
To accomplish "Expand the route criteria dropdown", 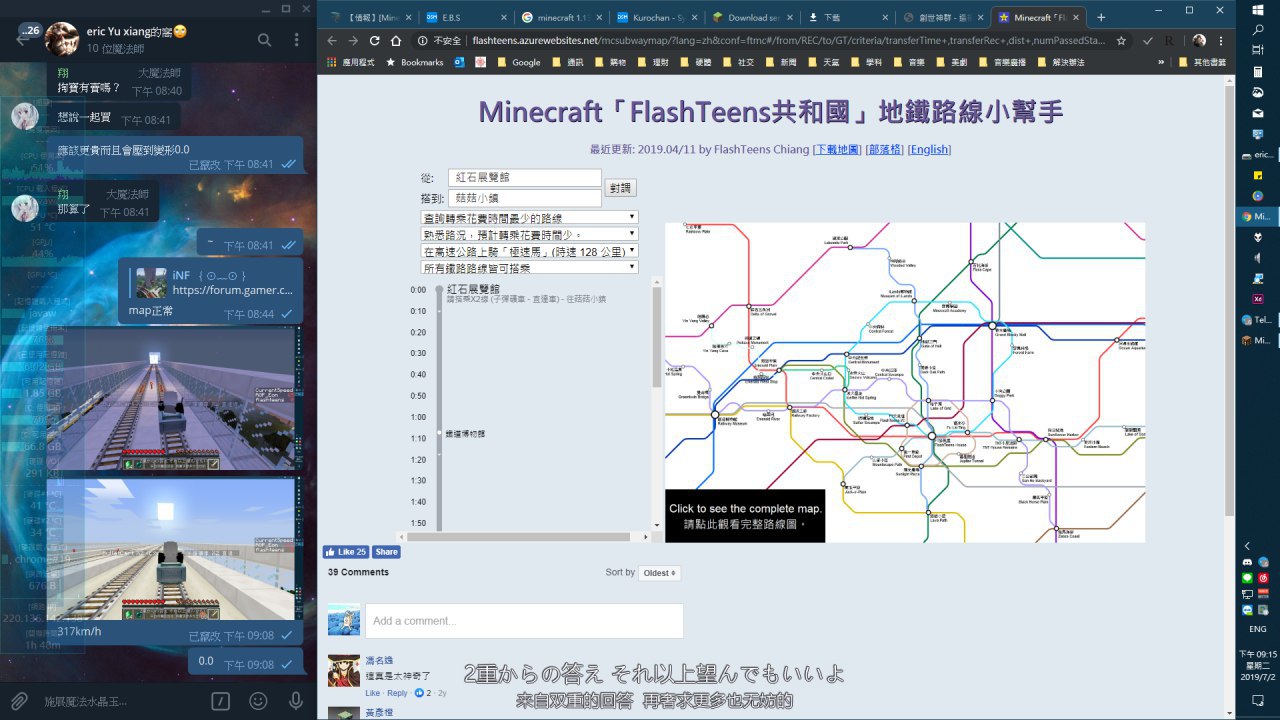I will (x=529, y=217).
